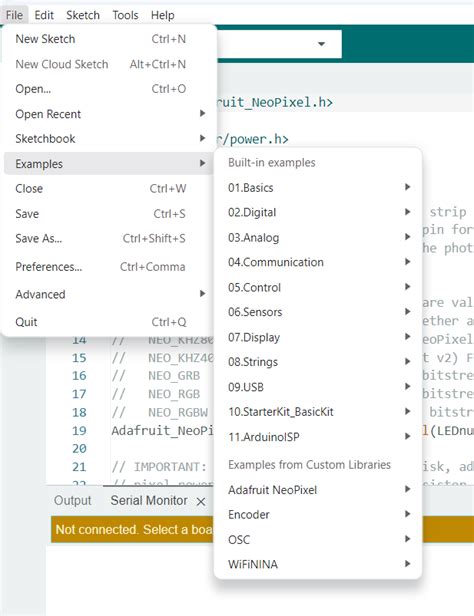The height and width of the screenshot is (616, 474).
Task: Open the Help menu
Action: pos(163,15)
